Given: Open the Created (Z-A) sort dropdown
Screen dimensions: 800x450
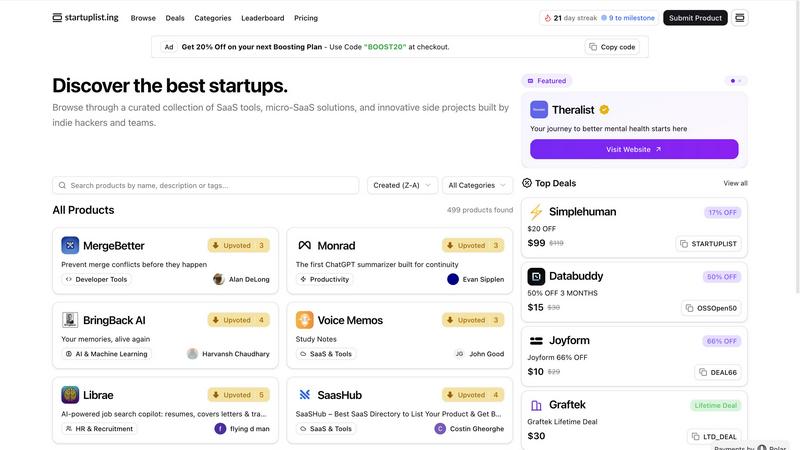Looking at the screenshot, I should [x=402, y=185].
